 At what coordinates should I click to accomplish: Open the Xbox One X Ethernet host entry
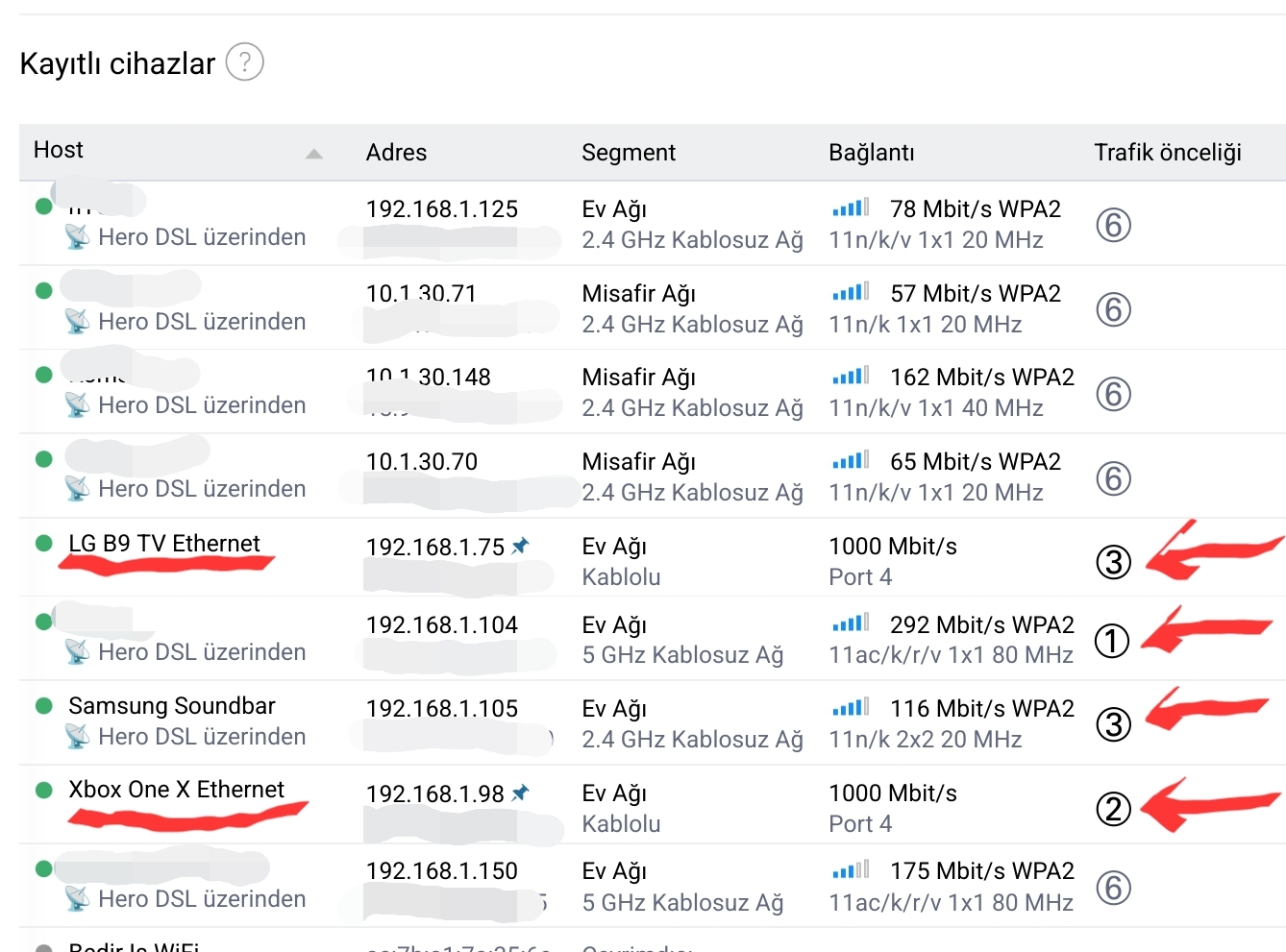click(x=177, y=790)
